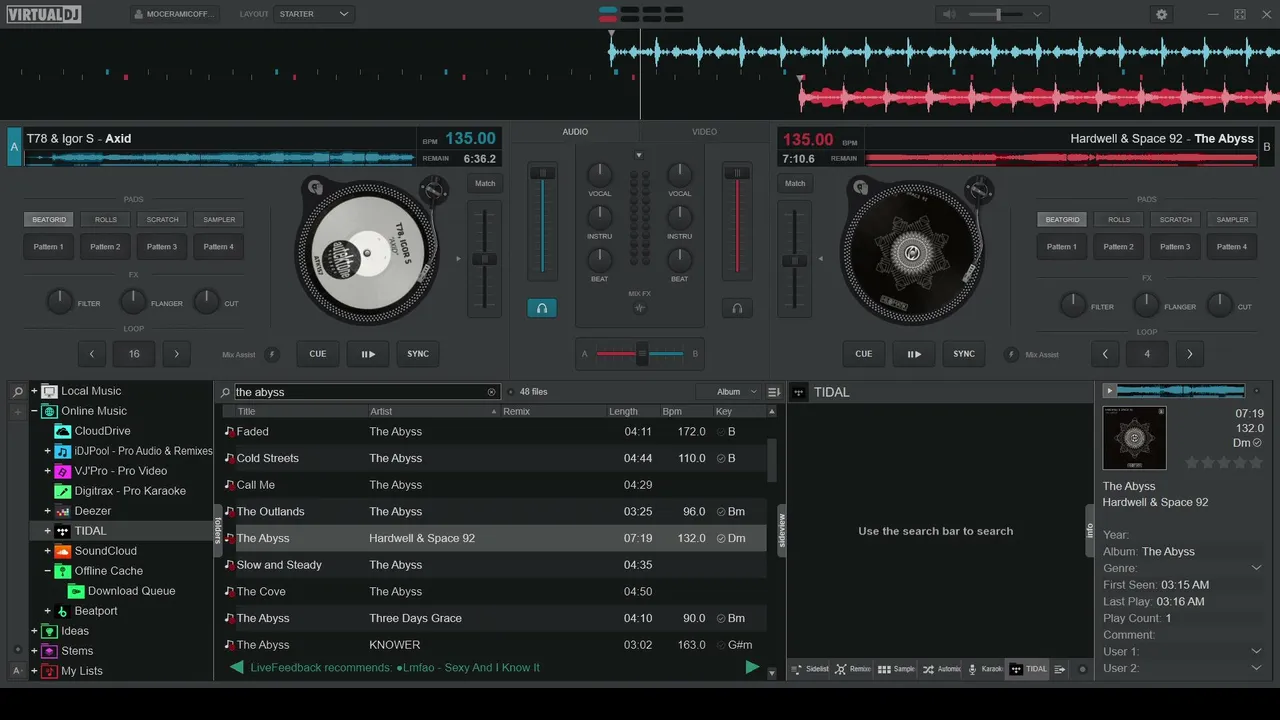Viewport: 1280px width, 720px height.
Task: Click the Offline Cache folder icon
Action: tap(62, 571)
